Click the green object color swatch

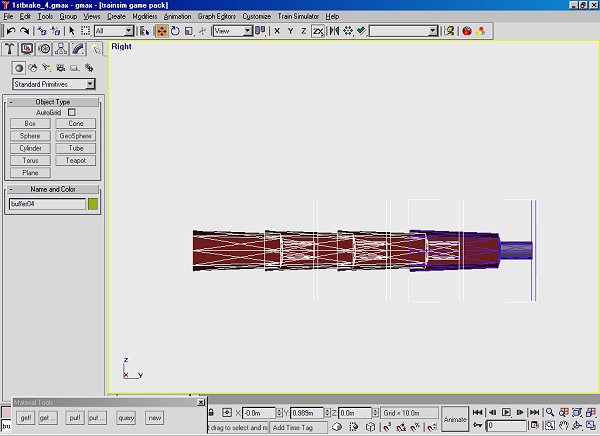pyautogui.click(x=93, y=204)
